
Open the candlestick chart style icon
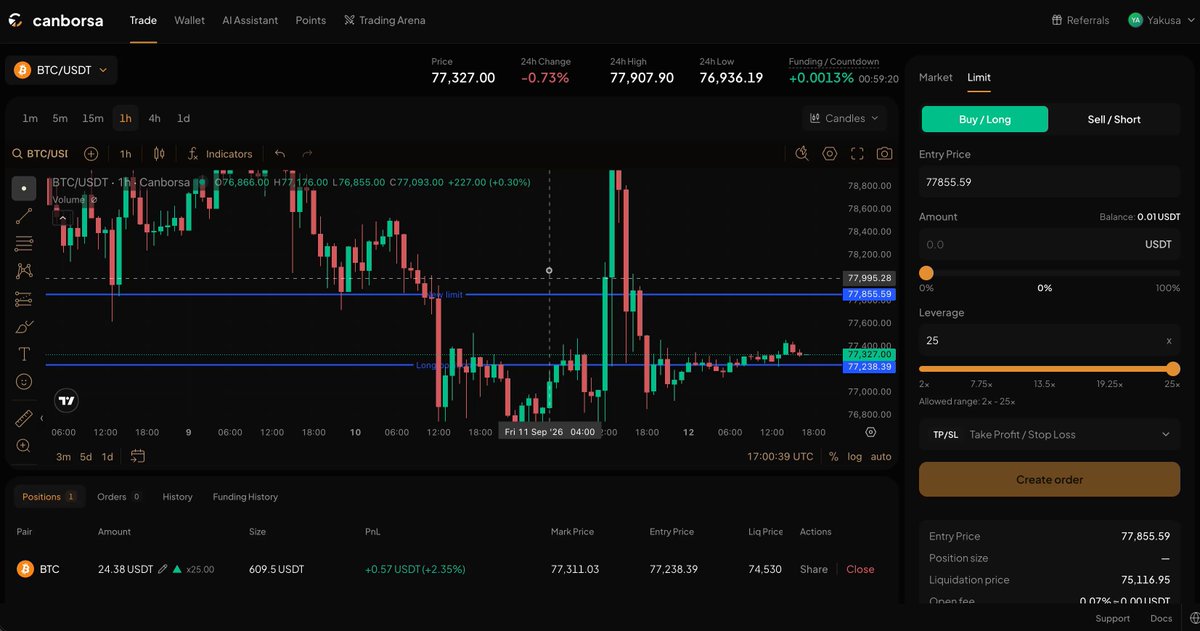159,154
